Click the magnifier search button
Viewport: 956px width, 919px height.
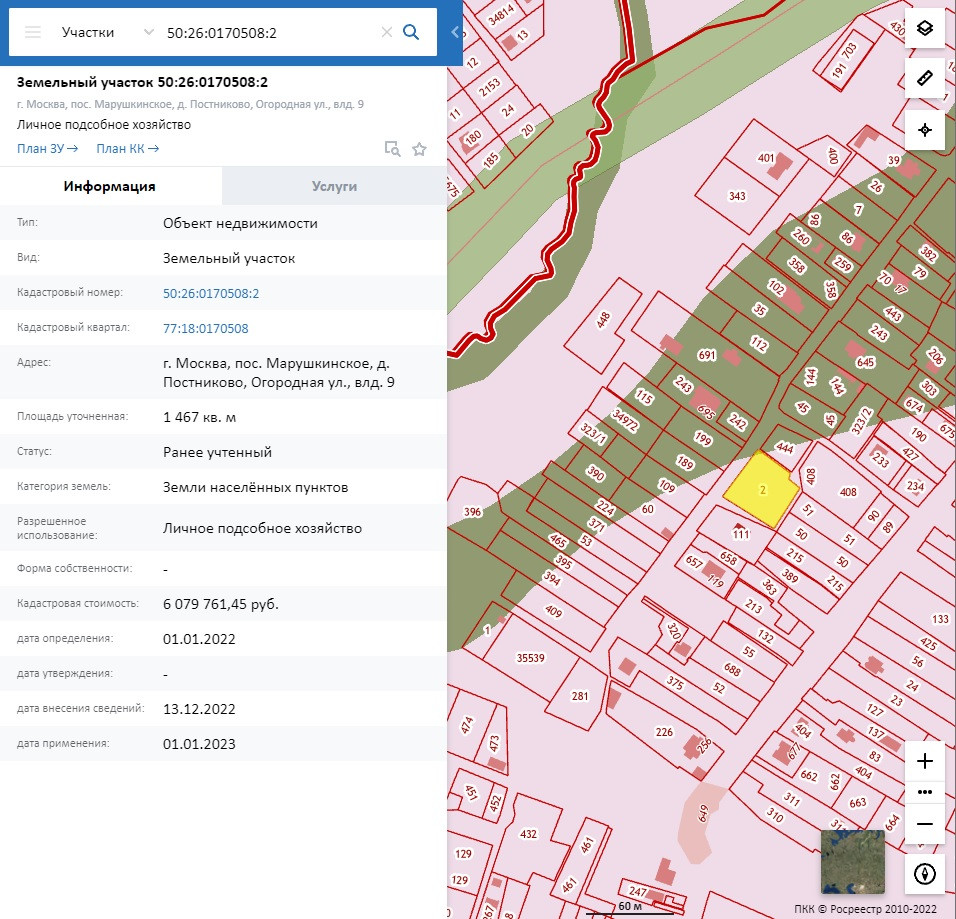pos(411,32)
